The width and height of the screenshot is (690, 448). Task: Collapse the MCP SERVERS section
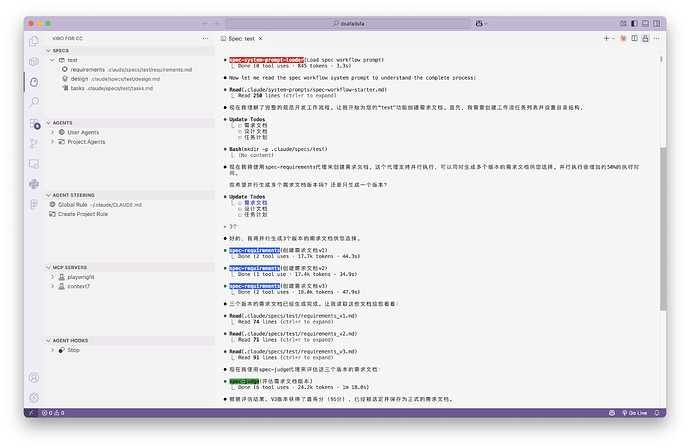pos(129,268)
